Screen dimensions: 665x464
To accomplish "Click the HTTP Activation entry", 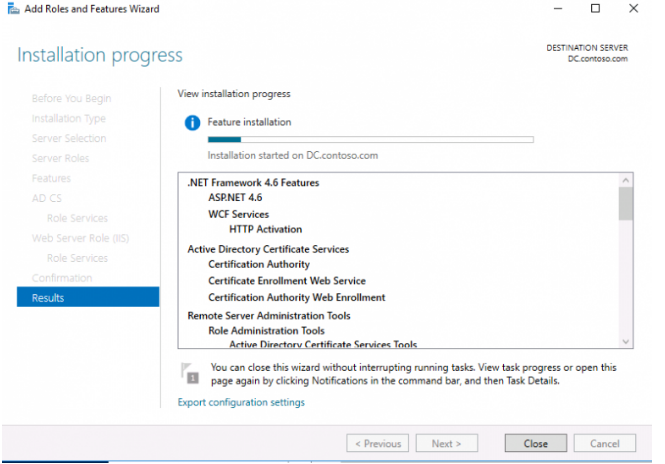I will 265,229.
